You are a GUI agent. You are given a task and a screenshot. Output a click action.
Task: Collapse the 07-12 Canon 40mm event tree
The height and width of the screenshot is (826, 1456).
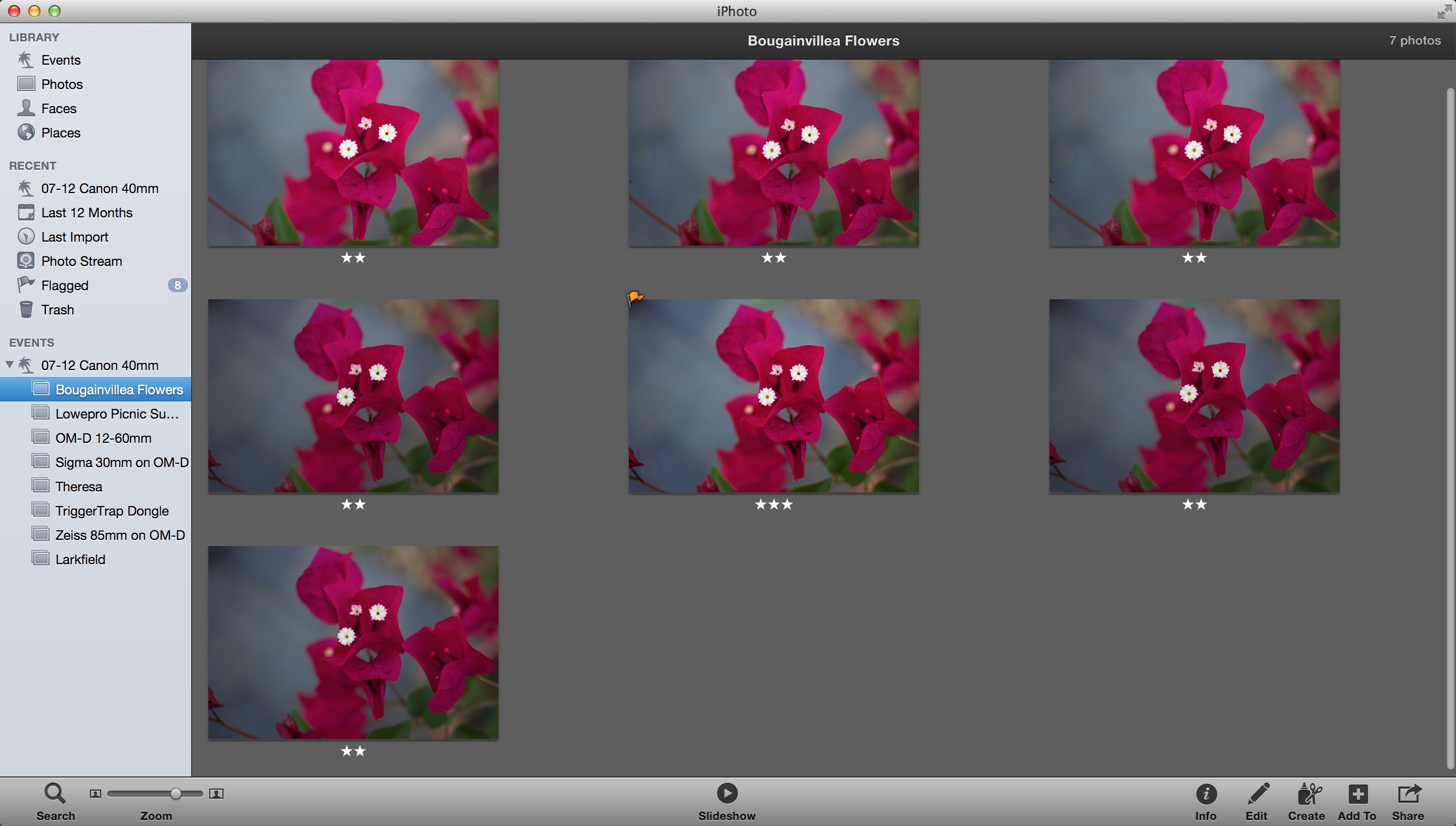click(10, 365)
